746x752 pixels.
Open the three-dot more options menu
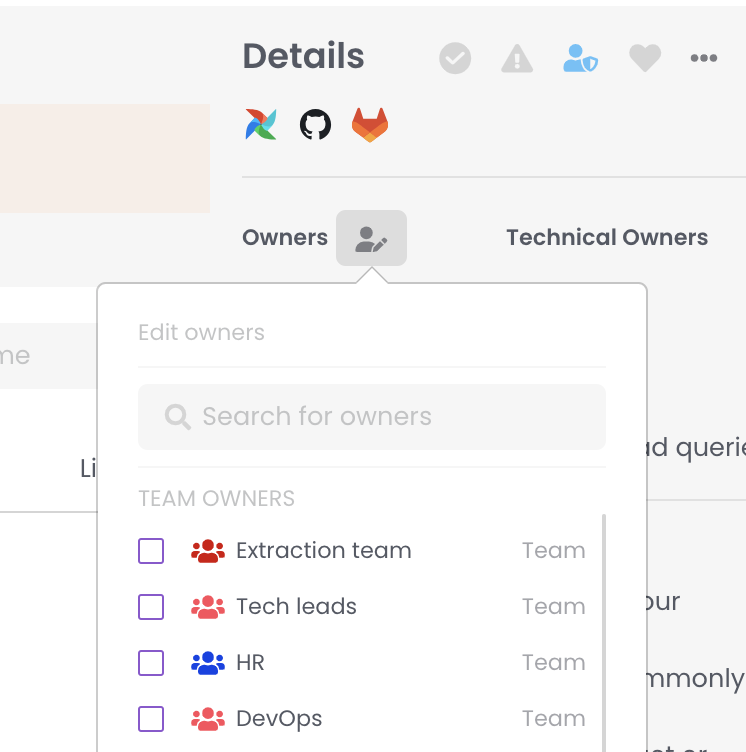pyautogui.click(x=704, y=59)
